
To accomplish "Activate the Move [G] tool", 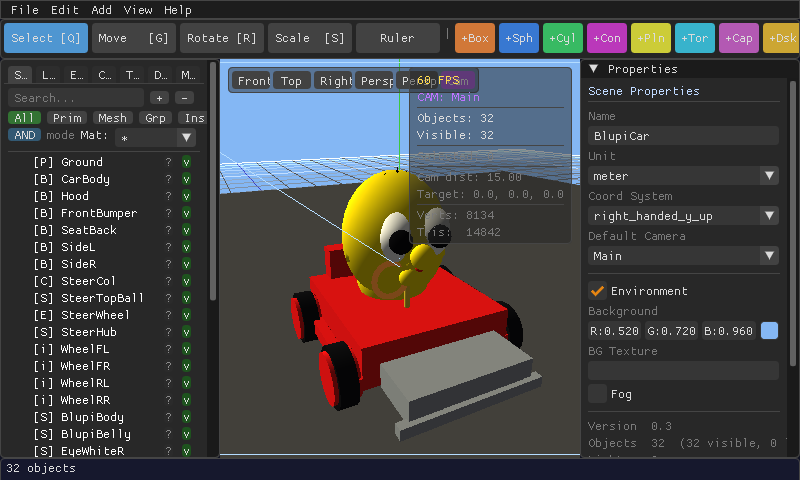I will [x=134, y=38].
